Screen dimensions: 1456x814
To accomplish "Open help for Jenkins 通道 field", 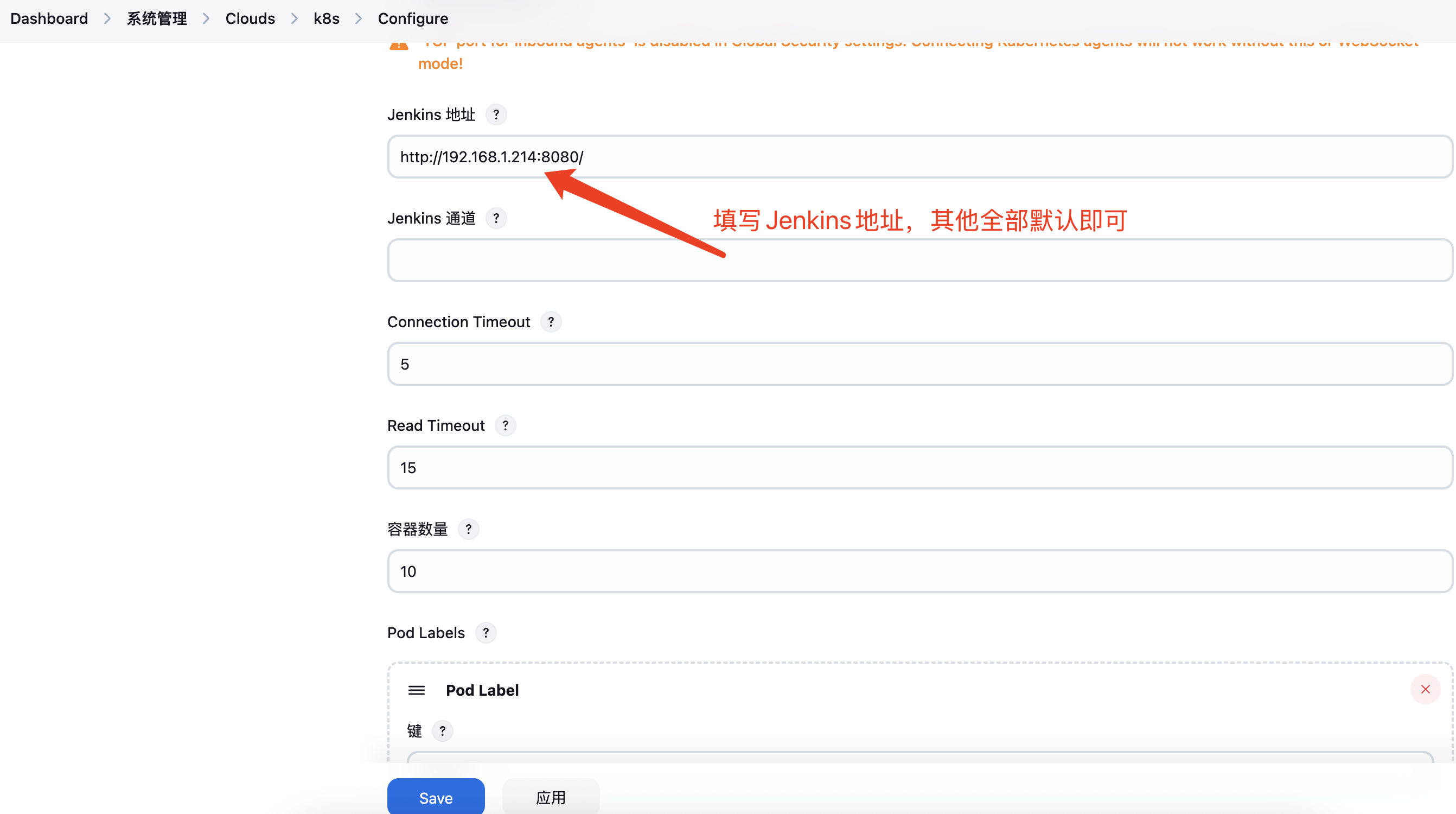I will coord(496,218).
